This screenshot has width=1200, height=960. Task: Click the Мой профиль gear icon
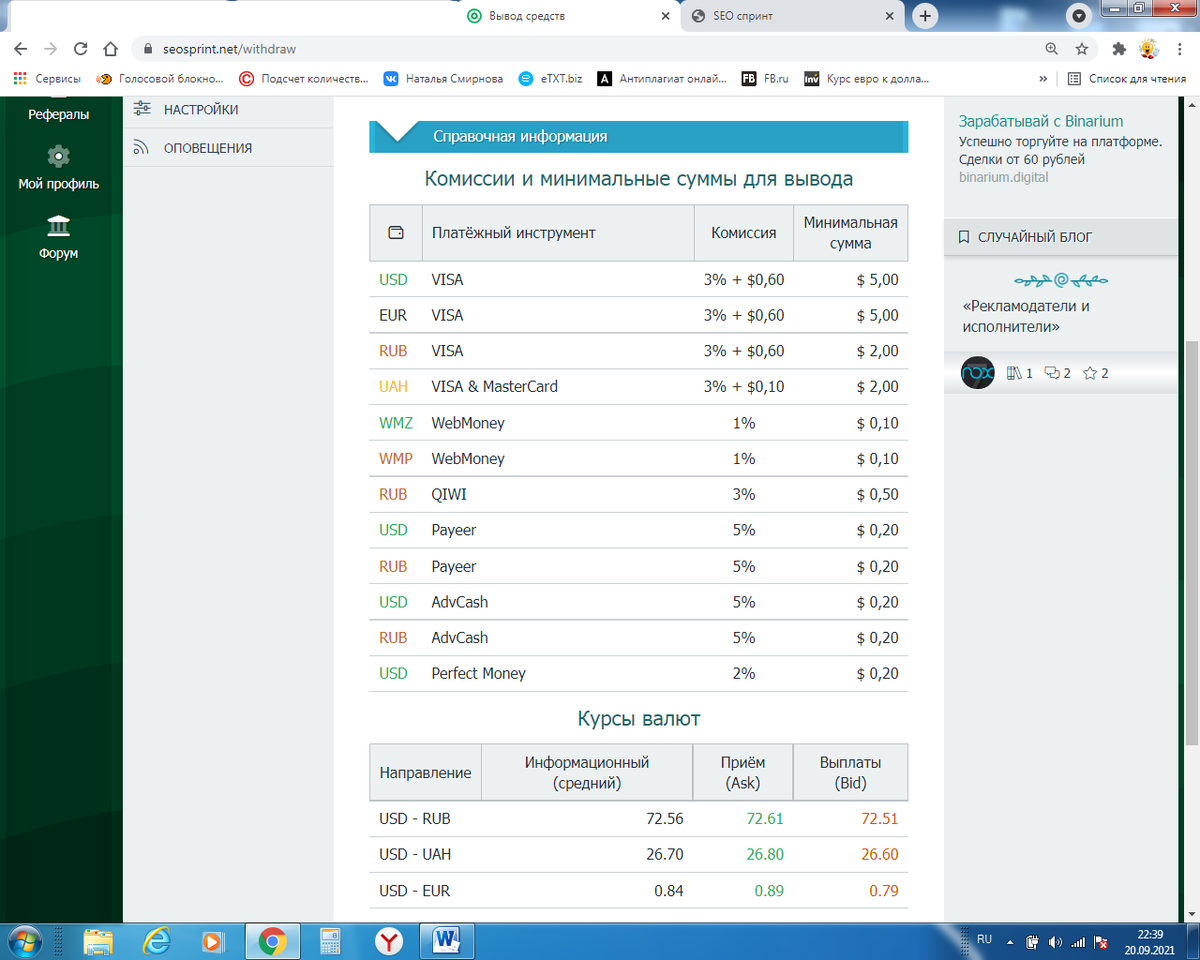[x=59, y=156]
